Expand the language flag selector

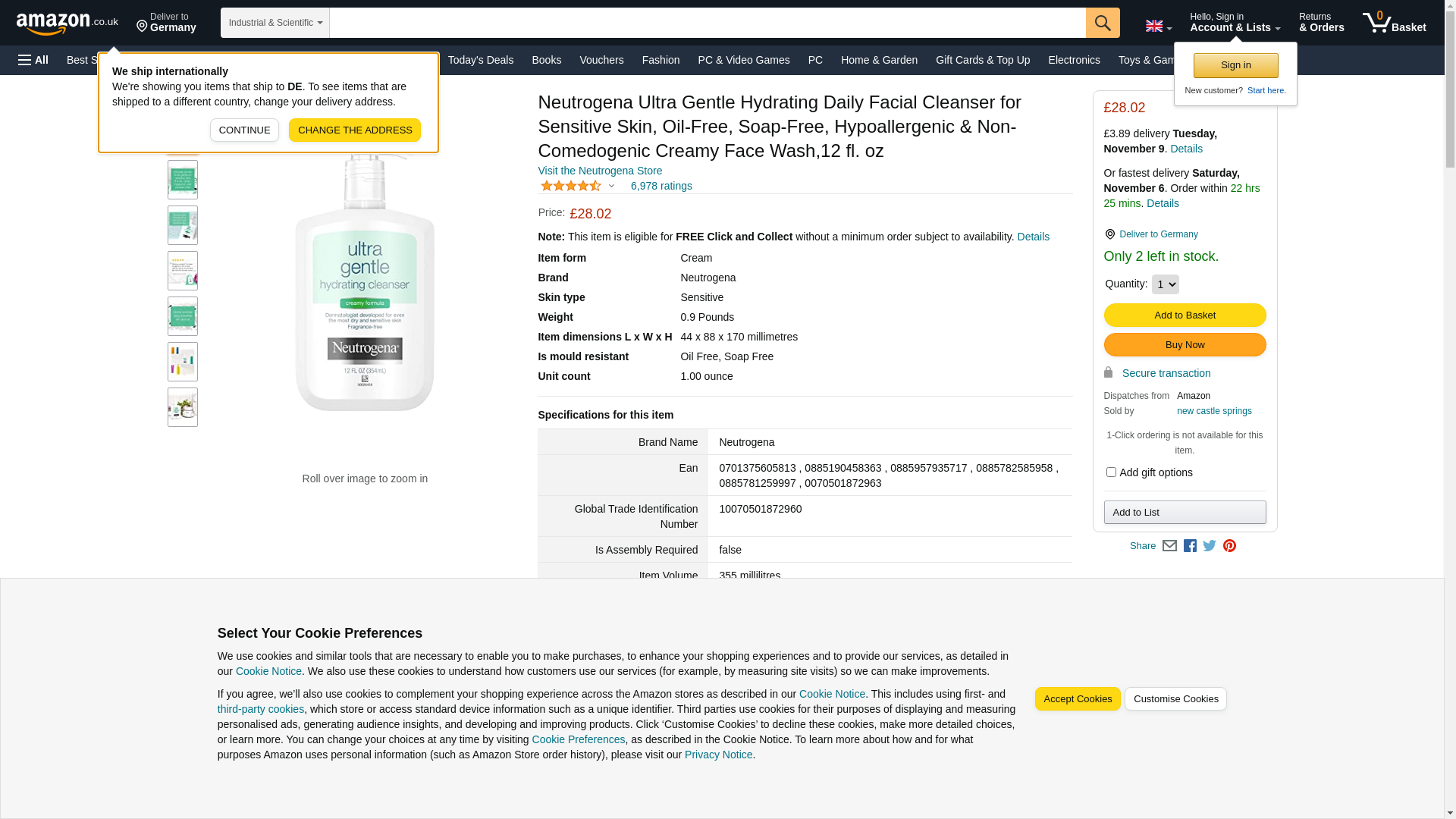(1158, 27)
